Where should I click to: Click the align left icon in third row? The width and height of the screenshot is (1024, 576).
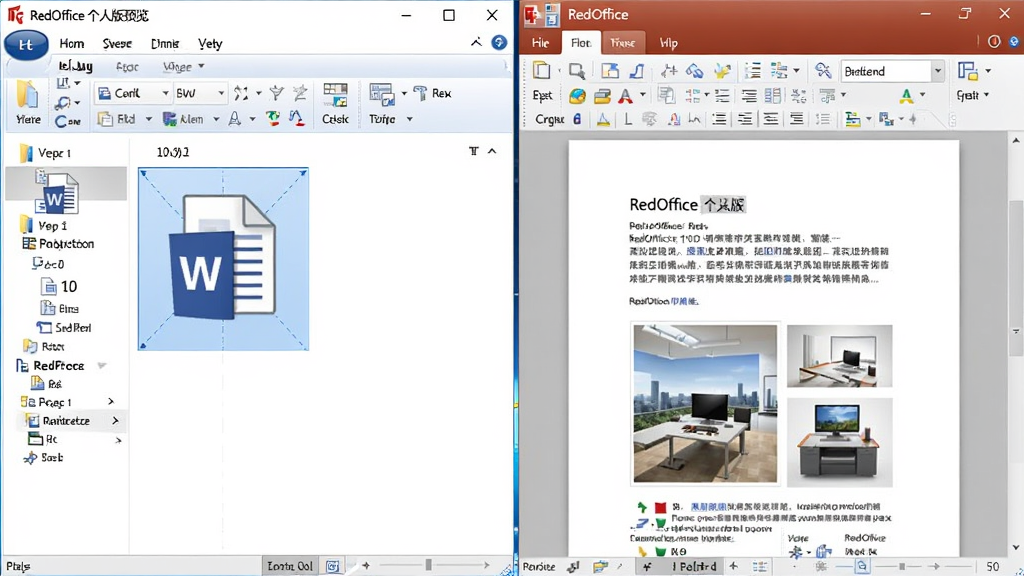click(x=719, y=119)
